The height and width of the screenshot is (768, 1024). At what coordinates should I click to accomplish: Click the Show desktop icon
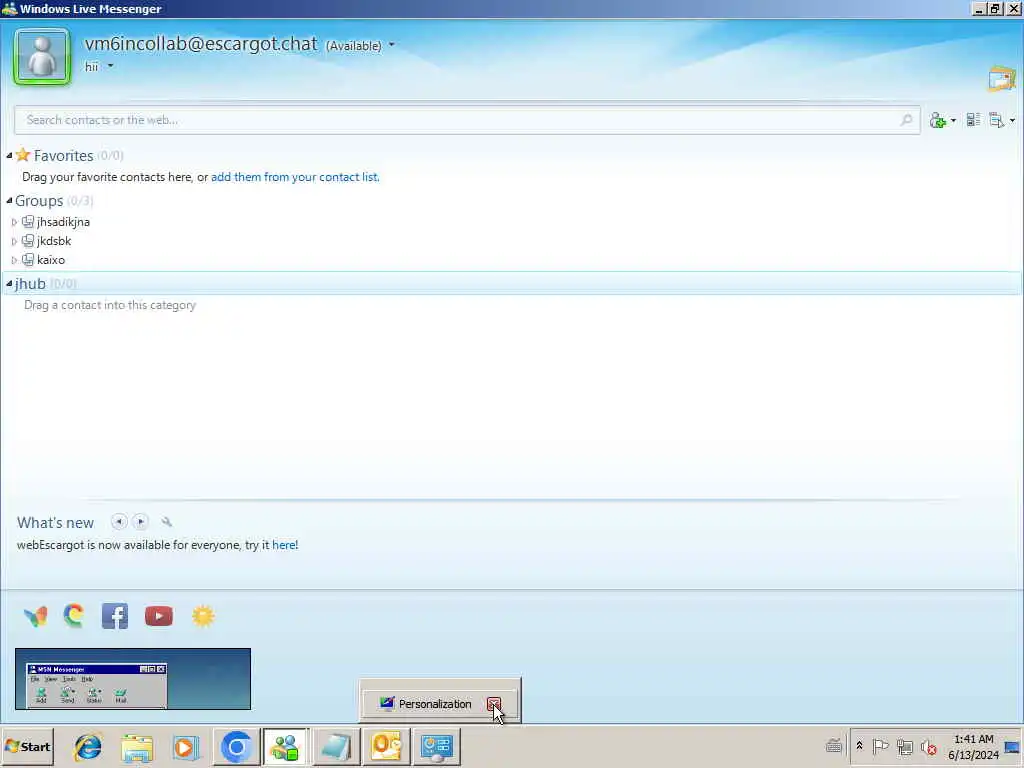tap(1013, 746)
